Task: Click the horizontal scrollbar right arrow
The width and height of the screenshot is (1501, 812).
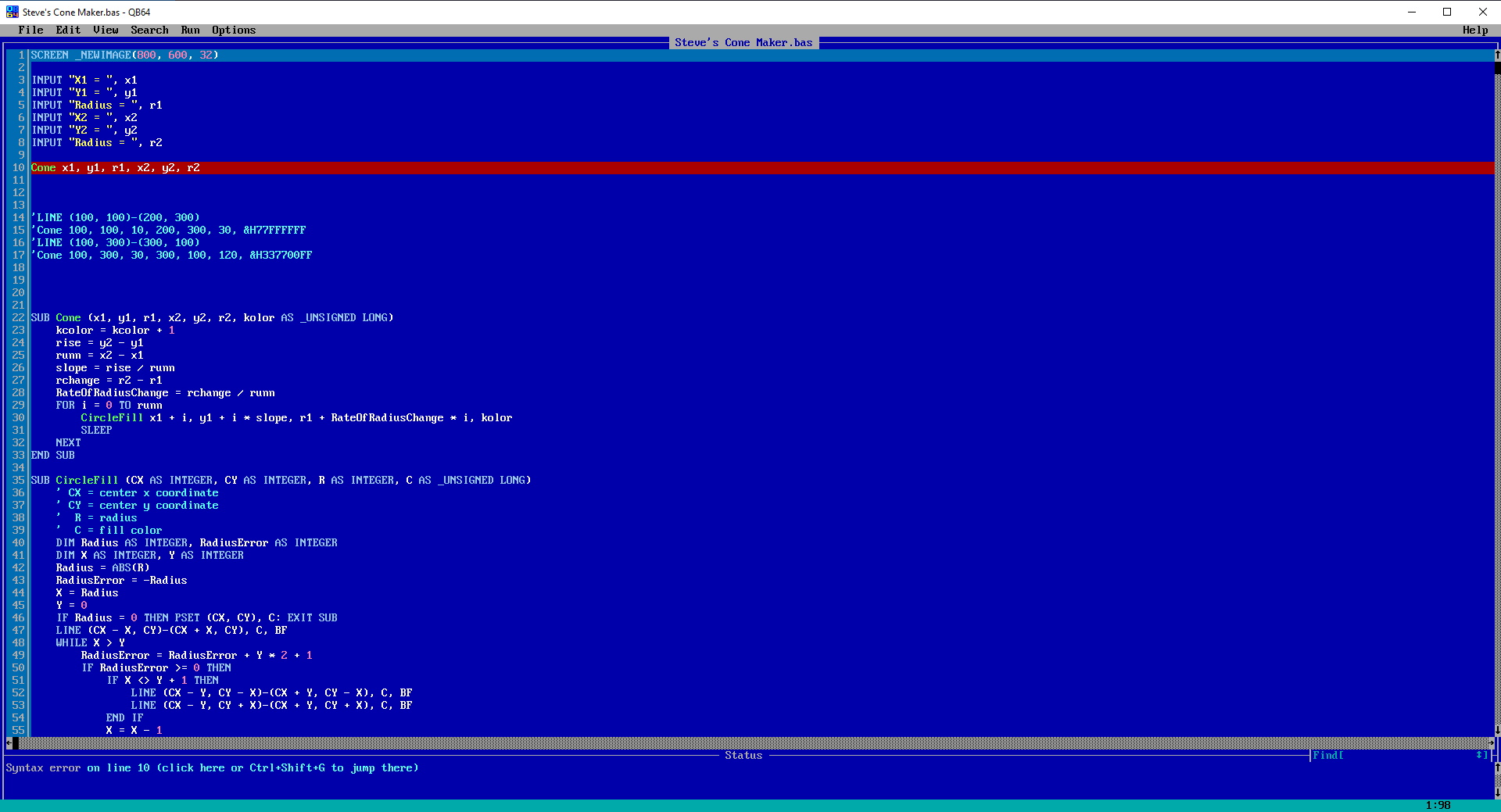Action: coord(1491,742)
